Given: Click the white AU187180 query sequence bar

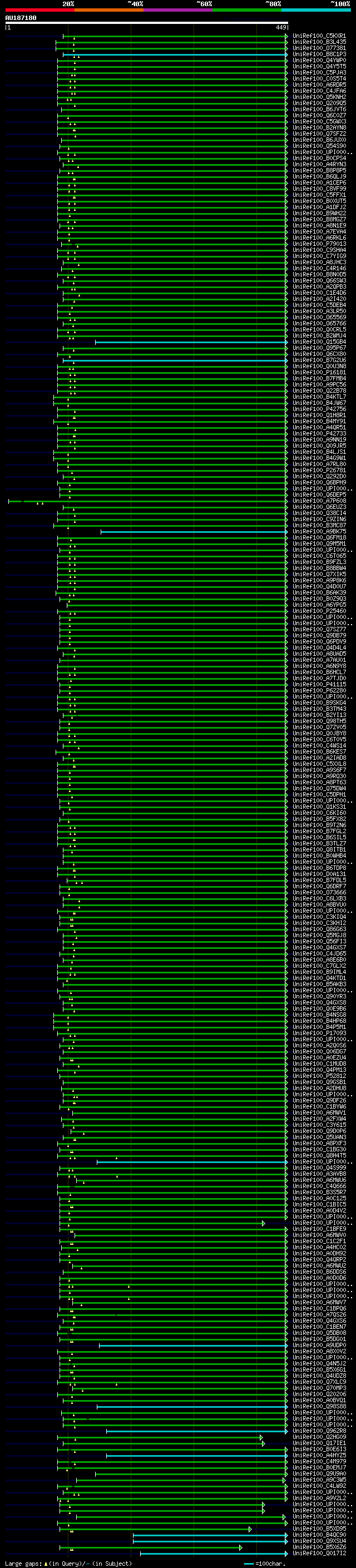Looking at the screenshot, I should coord(146,22).
